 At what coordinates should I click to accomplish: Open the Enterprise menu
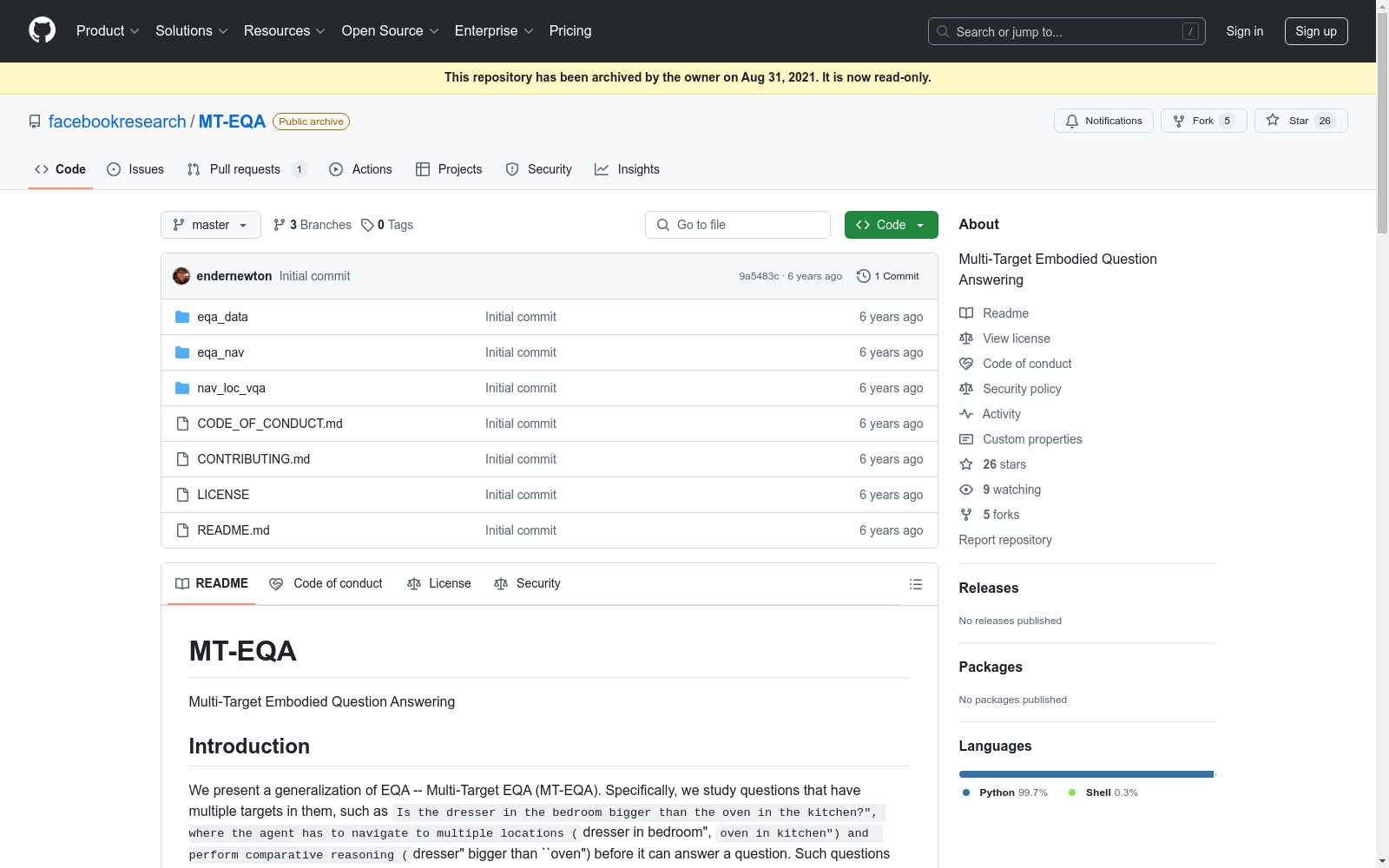[x=493, y=30]
